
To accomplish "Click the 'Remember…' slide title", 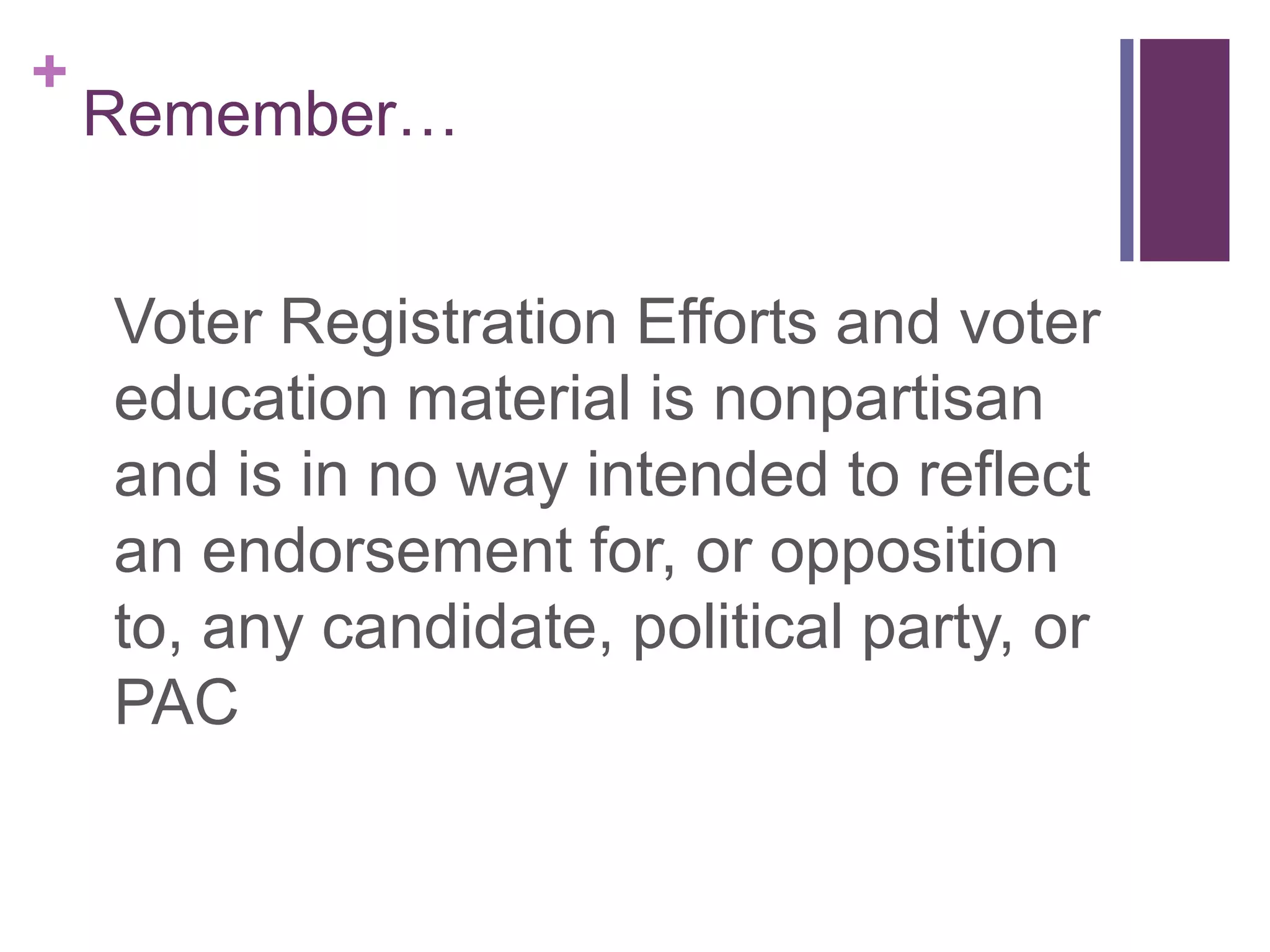I will pos(270,114).
